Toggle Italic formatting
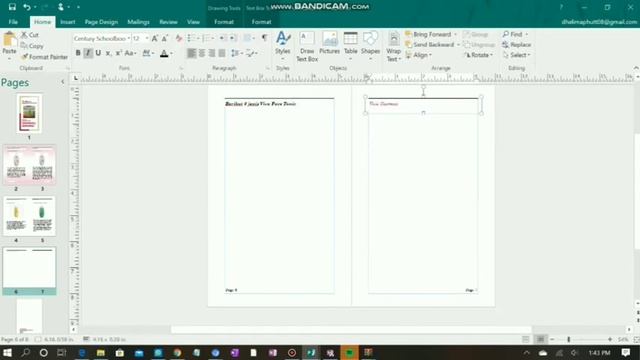 coord(88,53)
